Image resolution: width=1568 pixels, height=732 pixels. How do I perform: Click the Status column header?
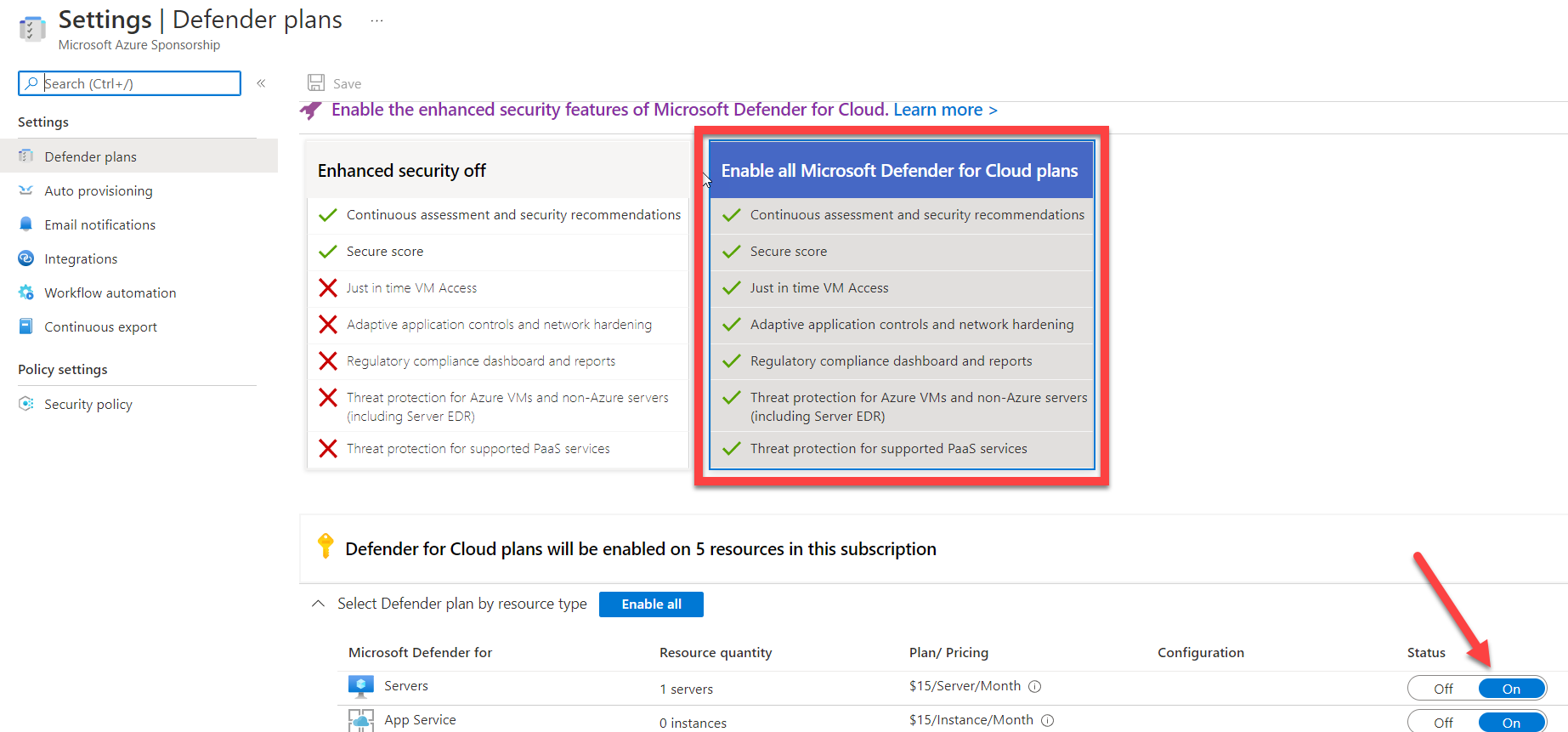1426,653
